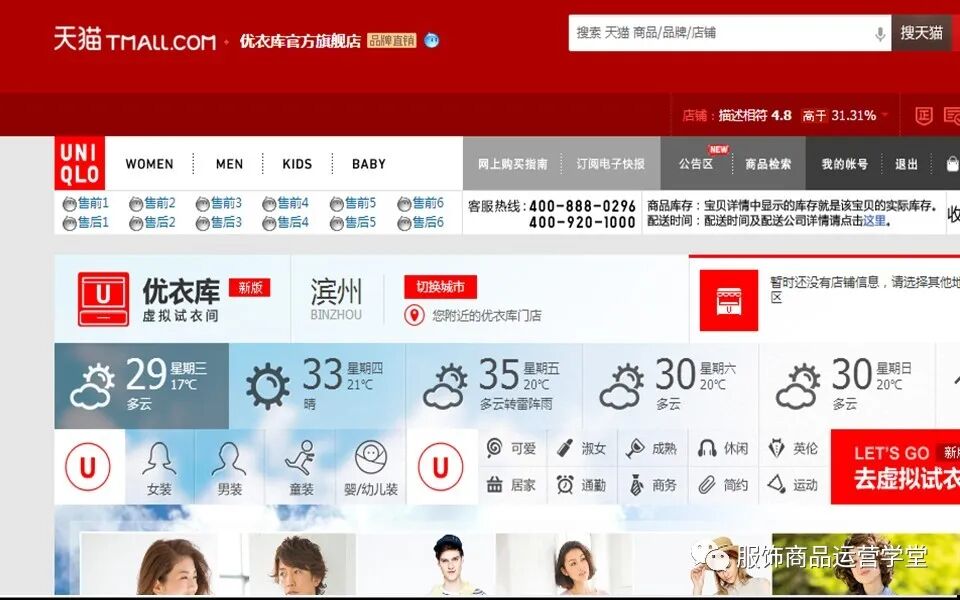Click 退出 to log out
The height and width of the screenshot is (600, 960).
click(x=907, y=164)
